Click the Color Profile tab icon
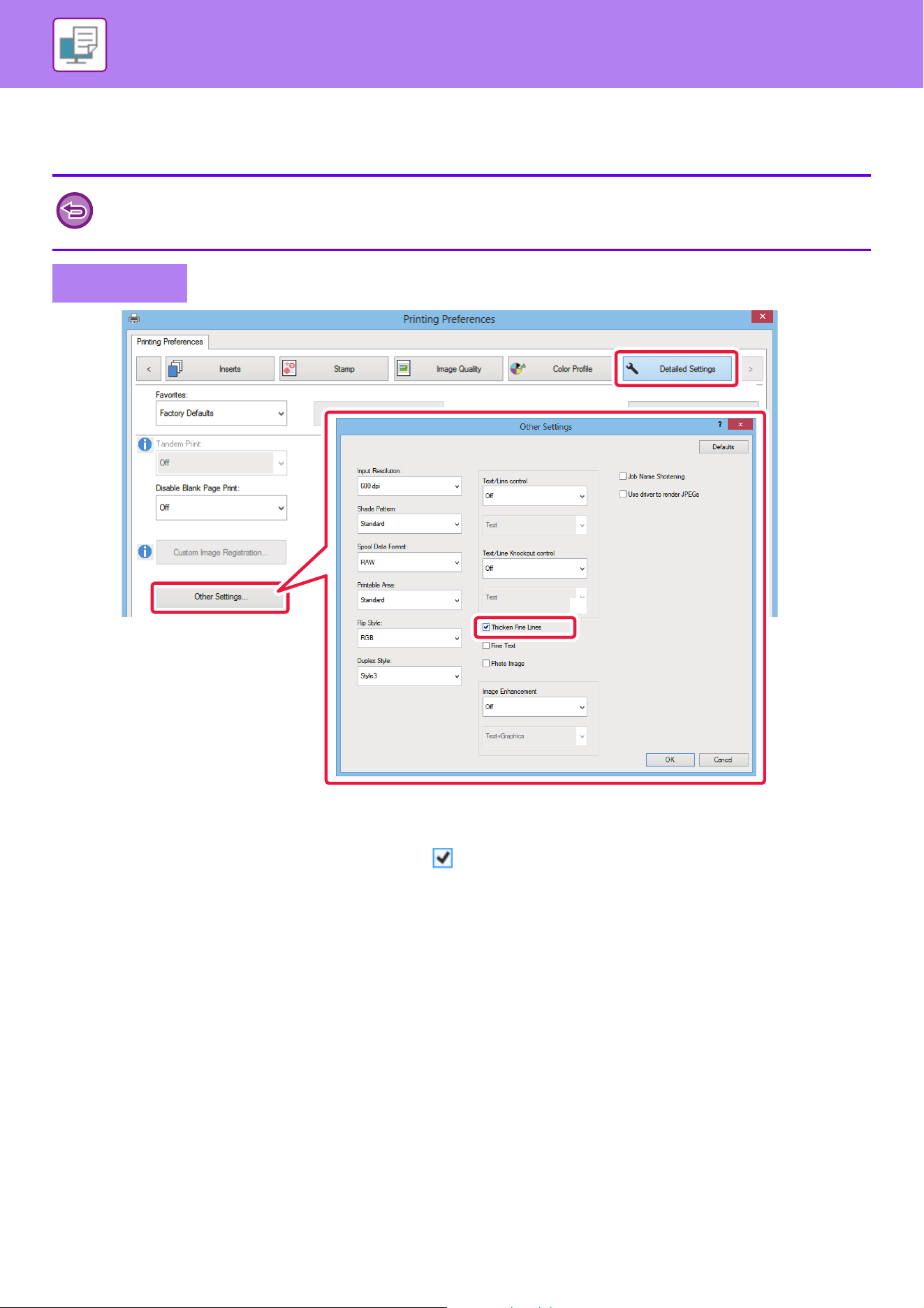This screenshot has height=1308, width=924. point(518,368)
